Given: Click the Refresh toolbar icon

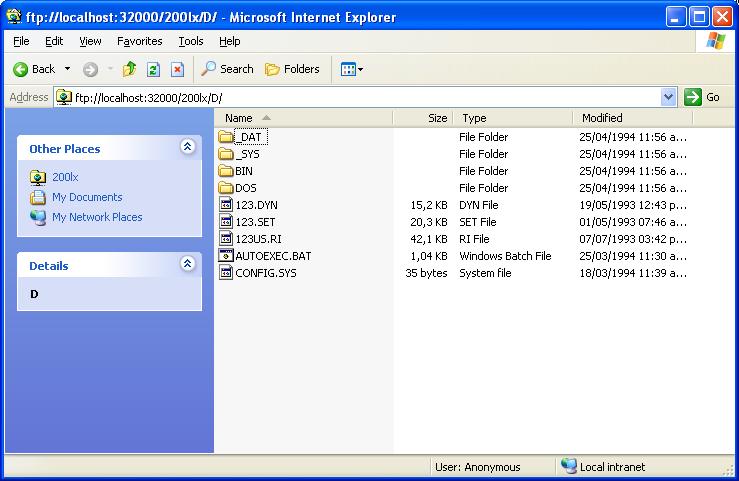Looking at the screenshot, I should coord(153,69).
